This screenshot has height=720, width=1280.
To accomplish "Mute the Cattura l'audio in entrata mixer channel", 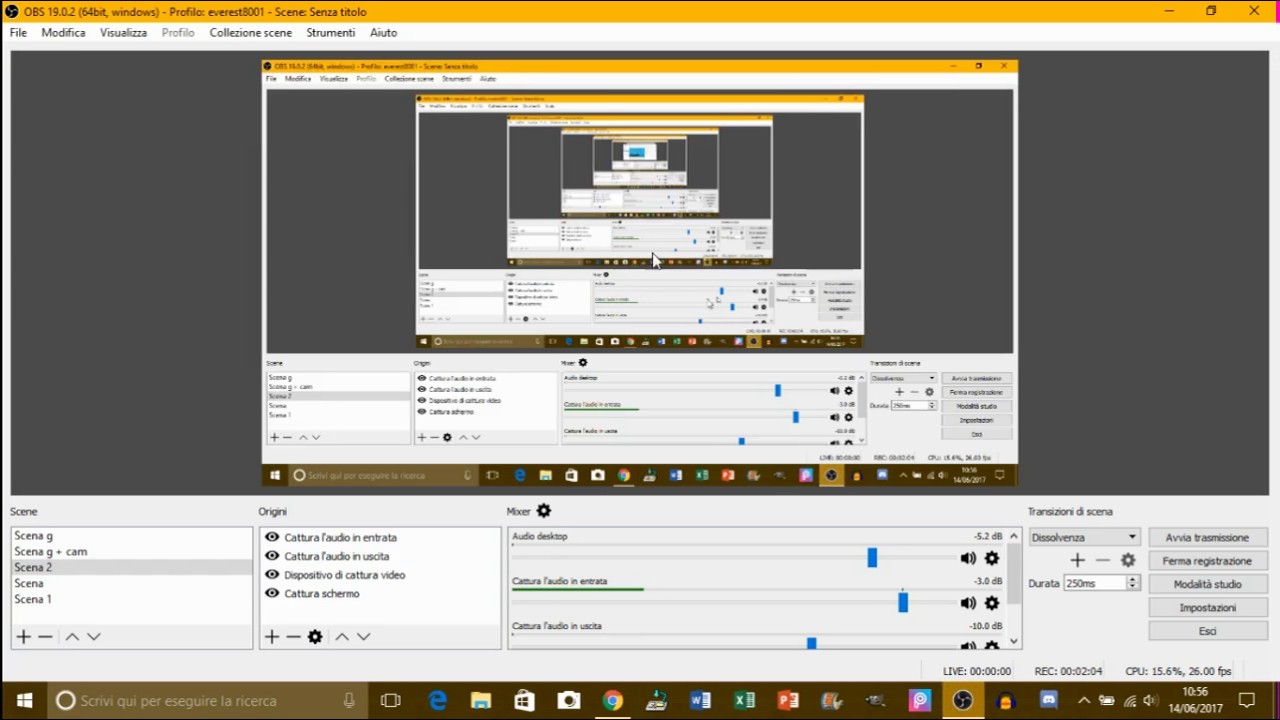I will point(968,603).
